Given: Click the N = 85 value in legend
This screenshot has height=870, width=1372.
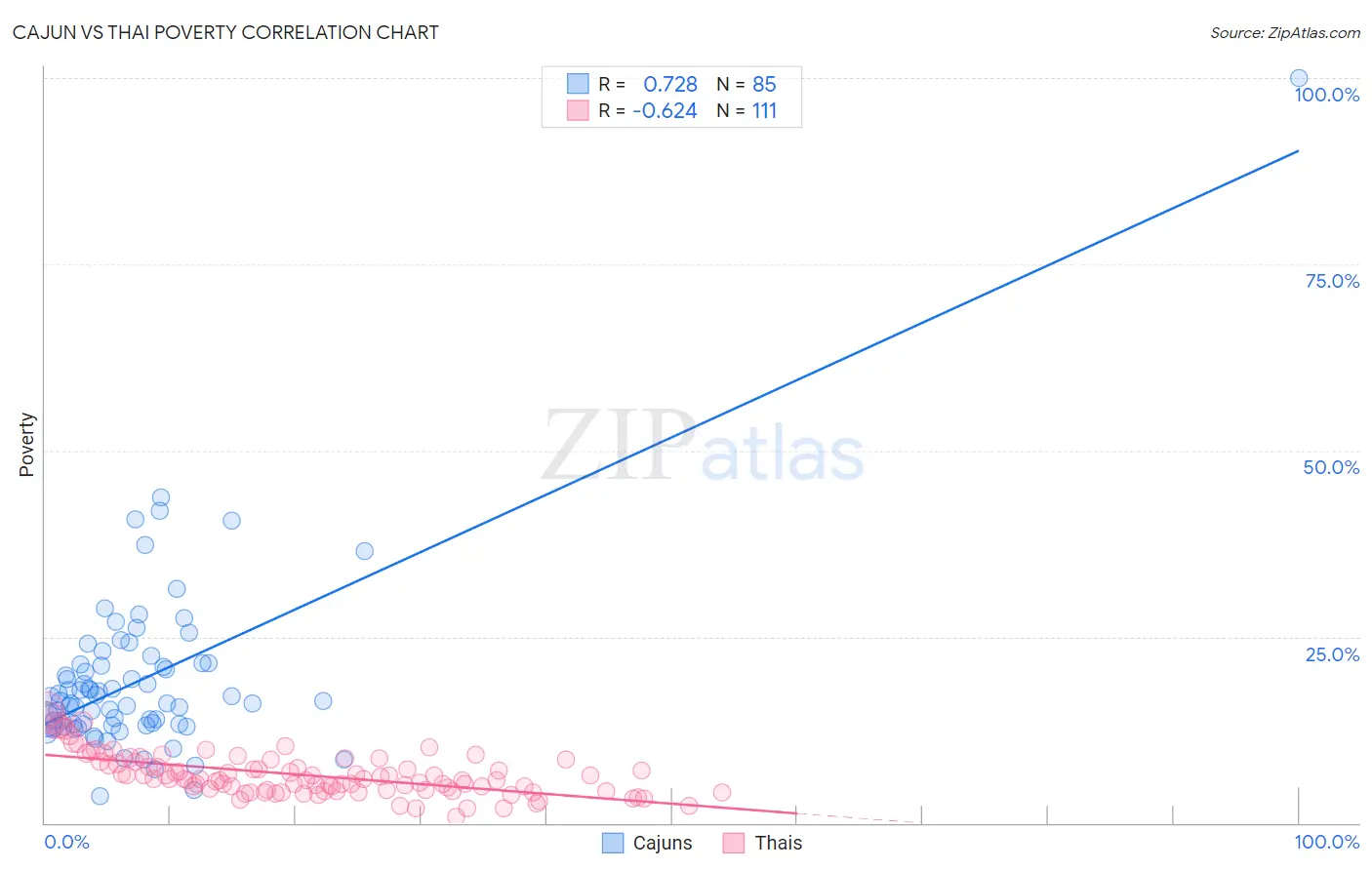Looking at the screenshot, I should (x=747, y=84).
